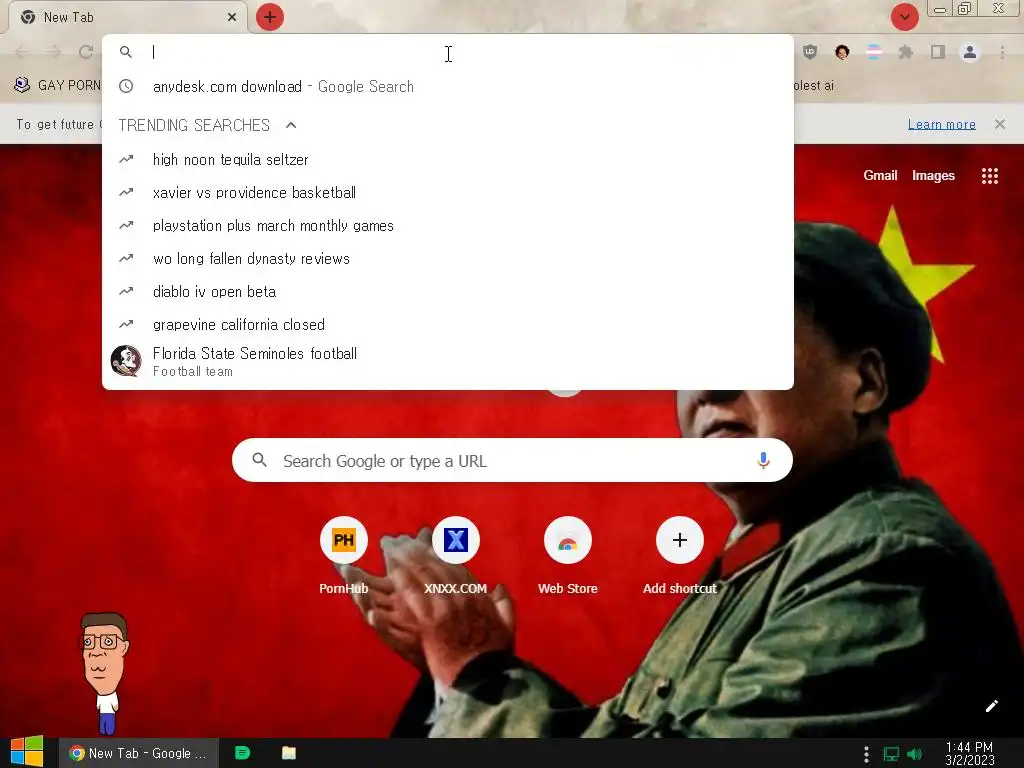Toggle the side panel icon
Image resolution: width=1024 pixels, height=768 pixels.
938,52
